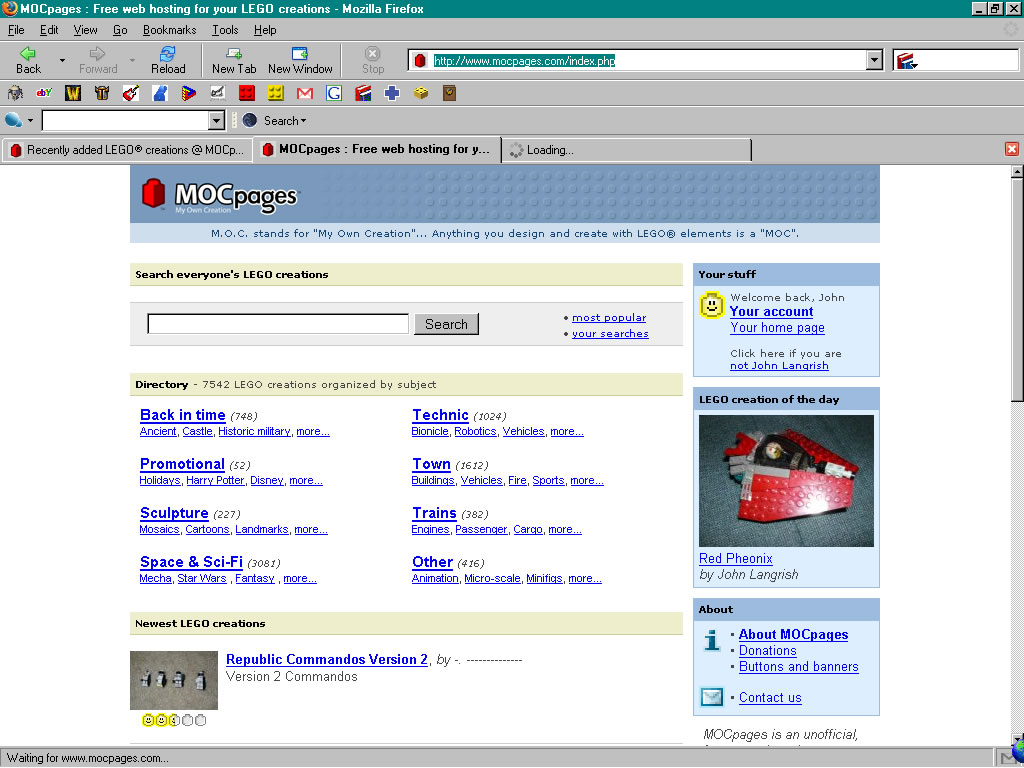Open Red Pheonix creation thumbnail
Screen dimensions: 1024x768
786,481
